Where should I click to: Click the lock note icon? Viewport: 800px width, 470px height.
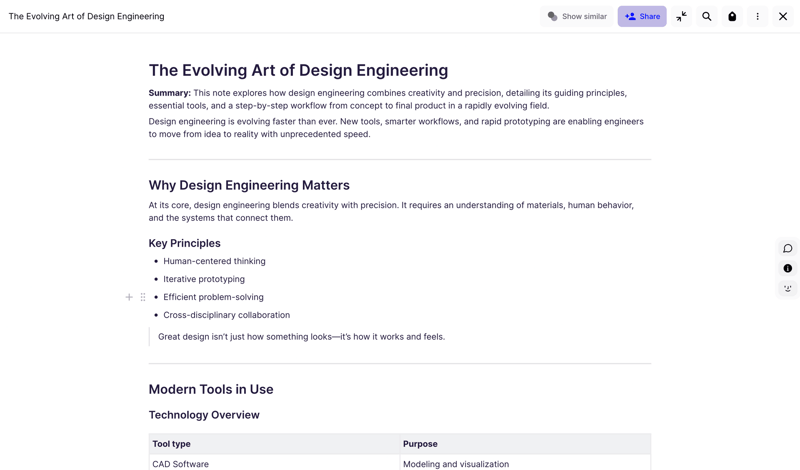[732, 17]
